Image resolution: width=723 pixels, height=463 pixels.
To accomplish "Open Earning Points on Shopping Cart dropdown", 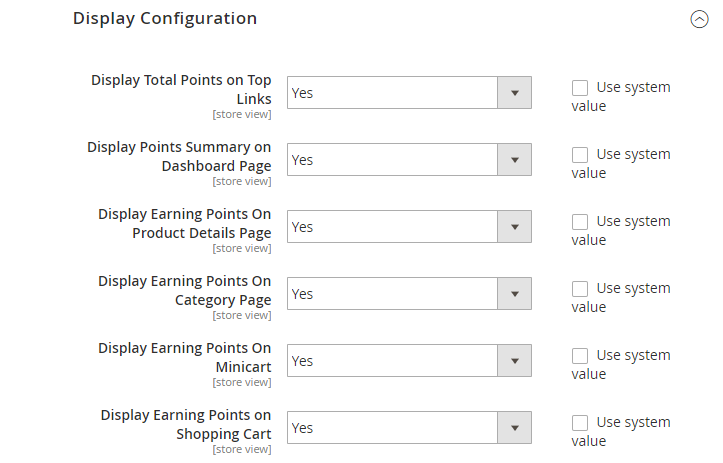I will click(409, 427).
